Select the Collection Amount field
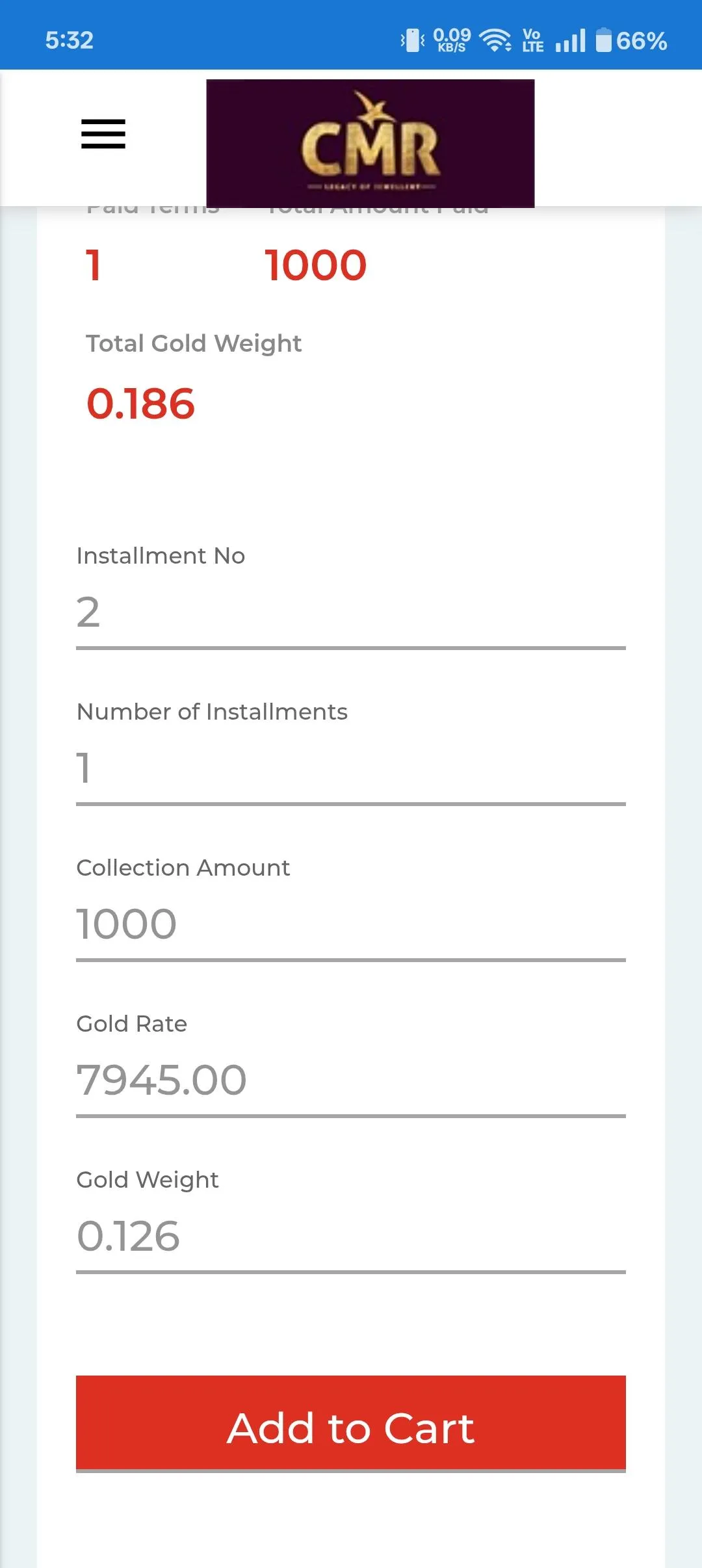 (x=351, y=924)
